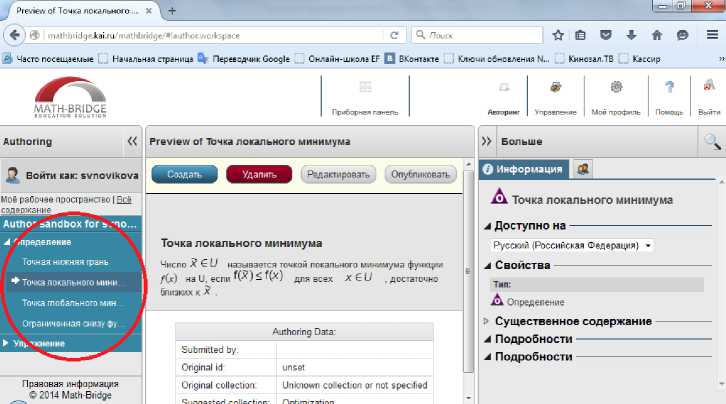
Task: Collapse the first Подробности section
Action: click(x=488, y=339)
